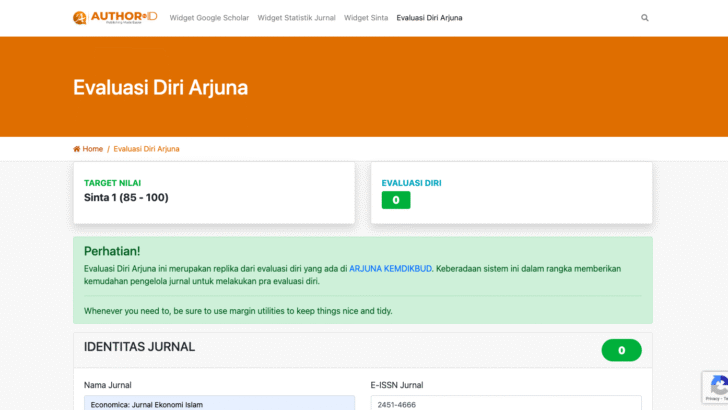Image resolution: width=728 pixels, height=410 pixels.
Task: Click the Evaluasi Diri green score badge
Action: tap(396, 200)
